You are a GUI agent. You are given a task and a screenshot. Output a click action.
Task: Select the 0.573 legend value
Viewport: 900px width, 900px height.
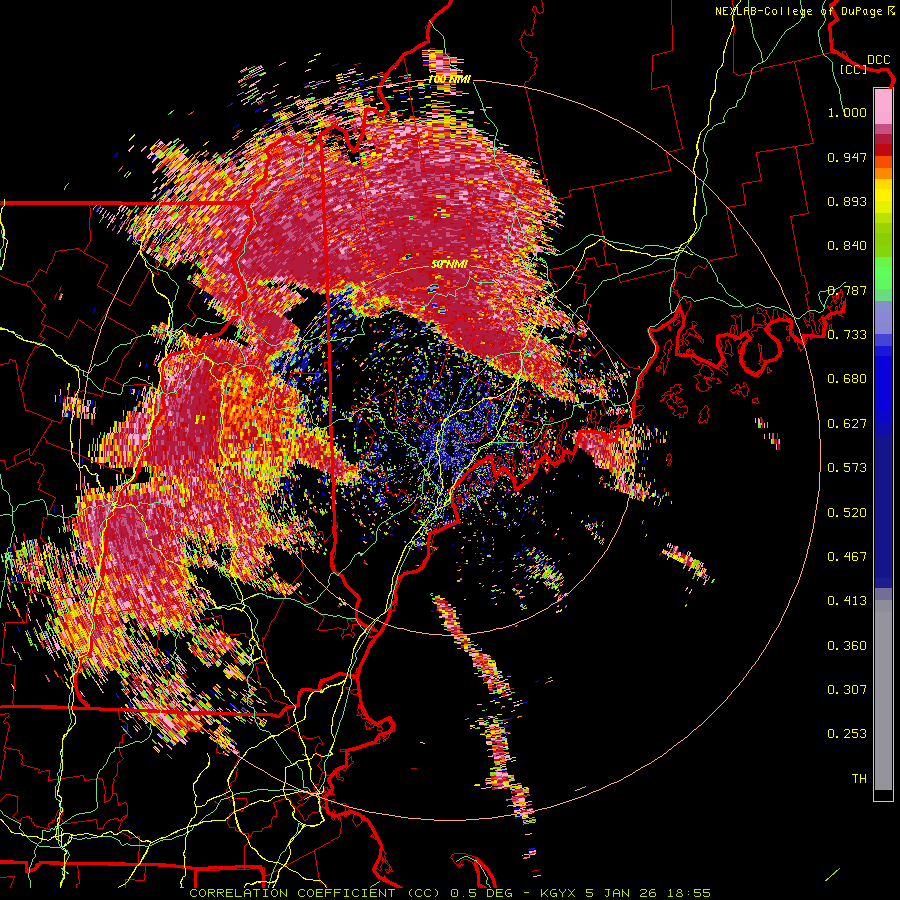pyautogui.click(x=847, y=468)
